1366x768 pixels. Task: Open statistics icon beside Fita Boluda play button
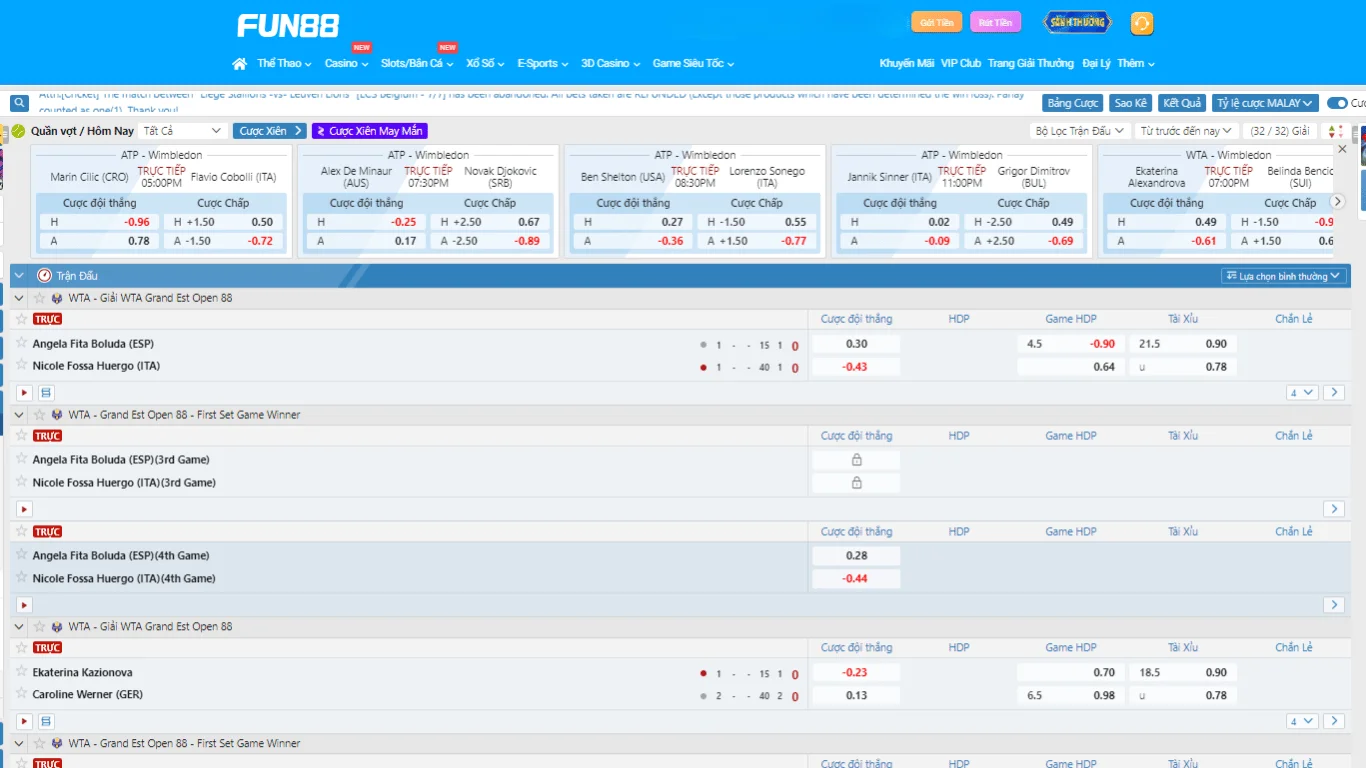[x=46, y=393]
